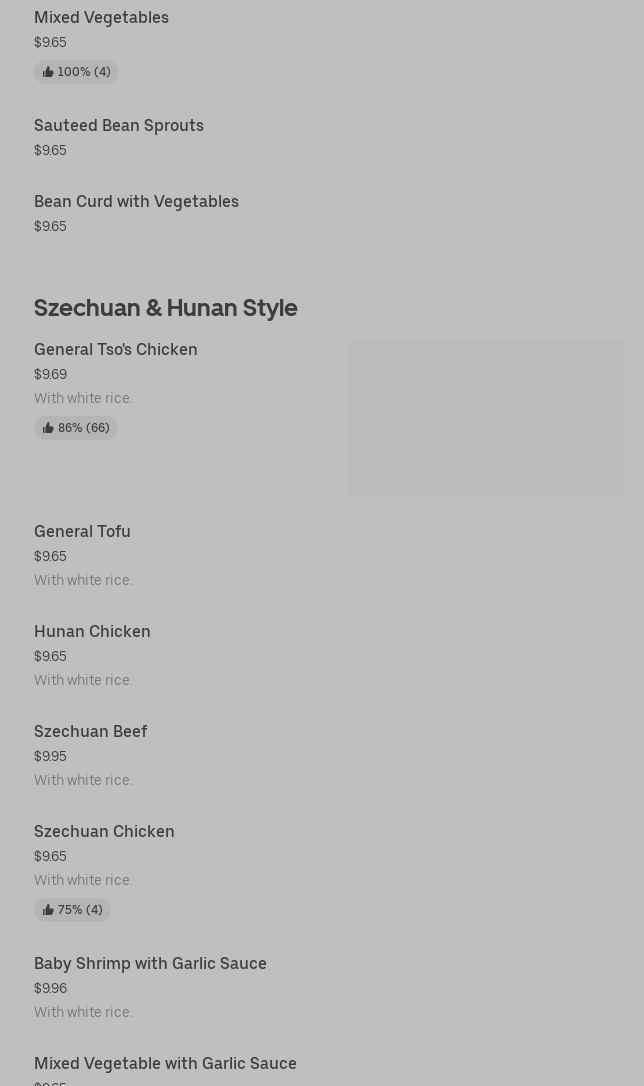
Task: Click the Szechuan & Hunan Style heading
Action: [166, 307]
